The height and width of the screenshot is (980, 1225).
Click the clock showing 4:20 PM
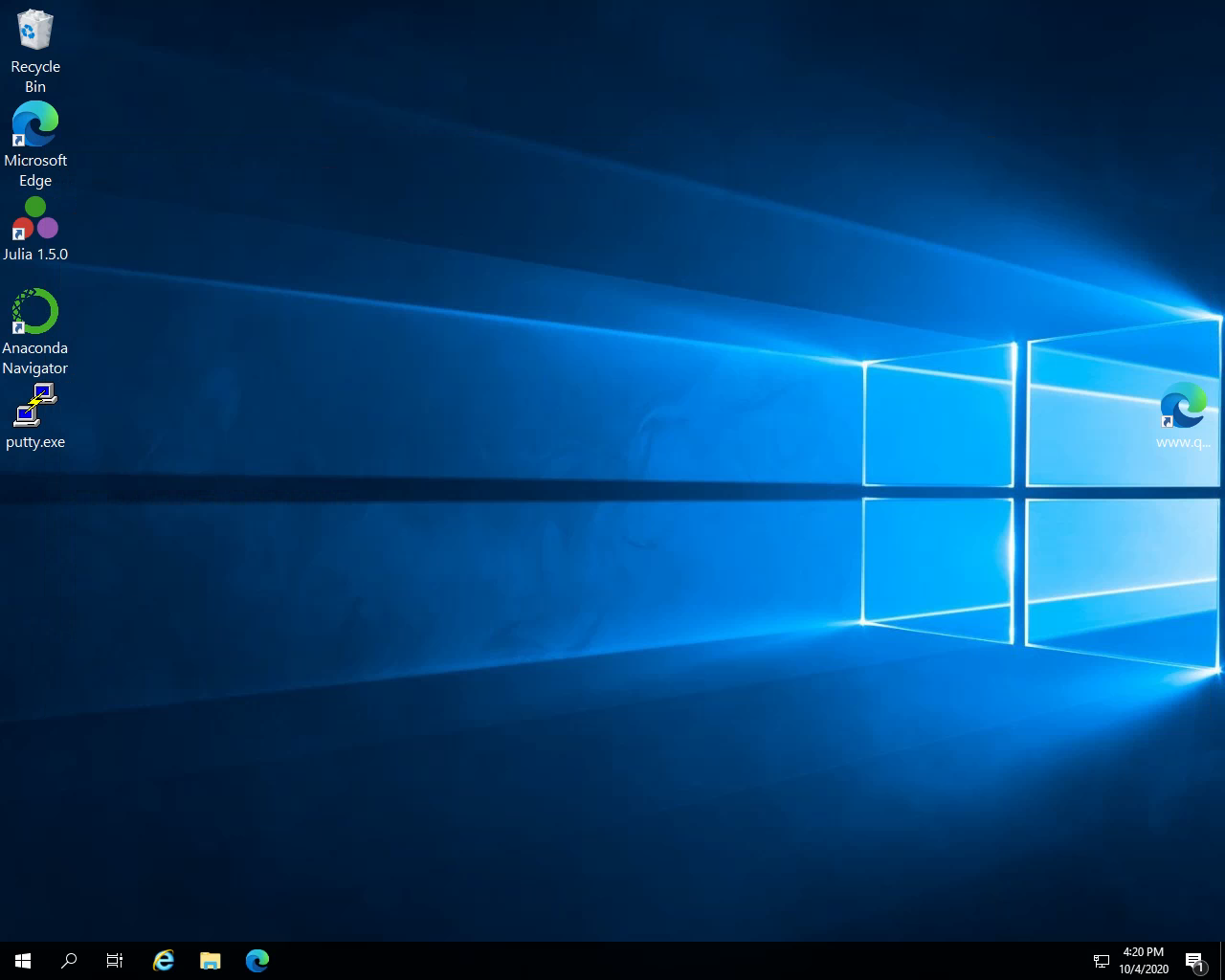click(1144, 961)
